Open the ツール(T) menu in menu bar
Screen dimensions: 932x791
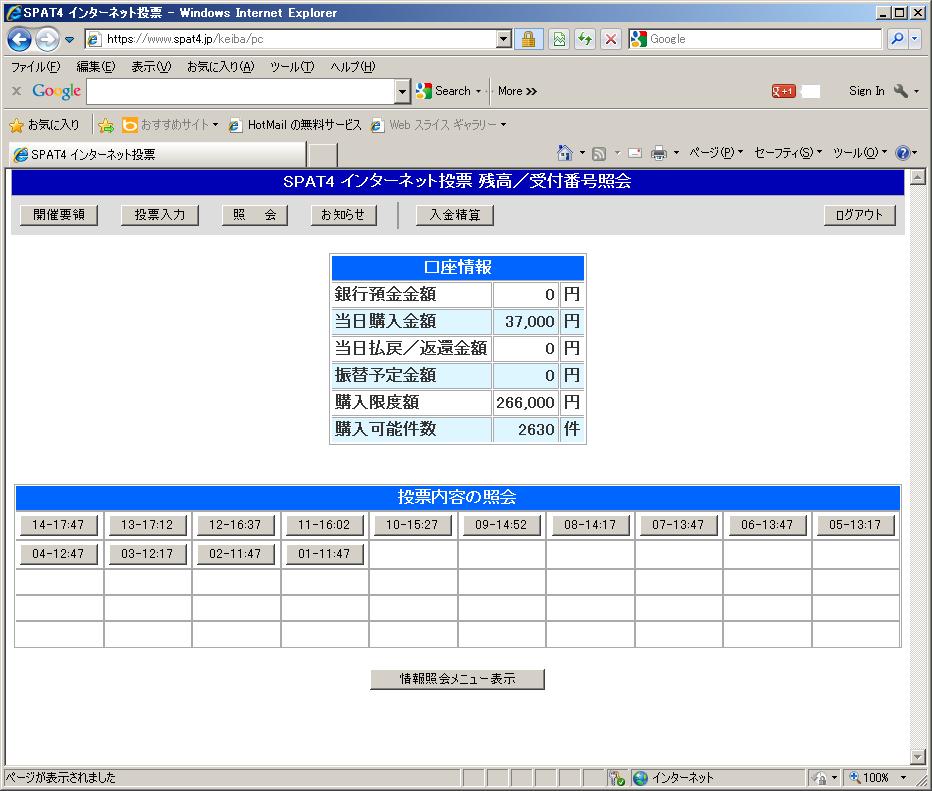[292, 67]
